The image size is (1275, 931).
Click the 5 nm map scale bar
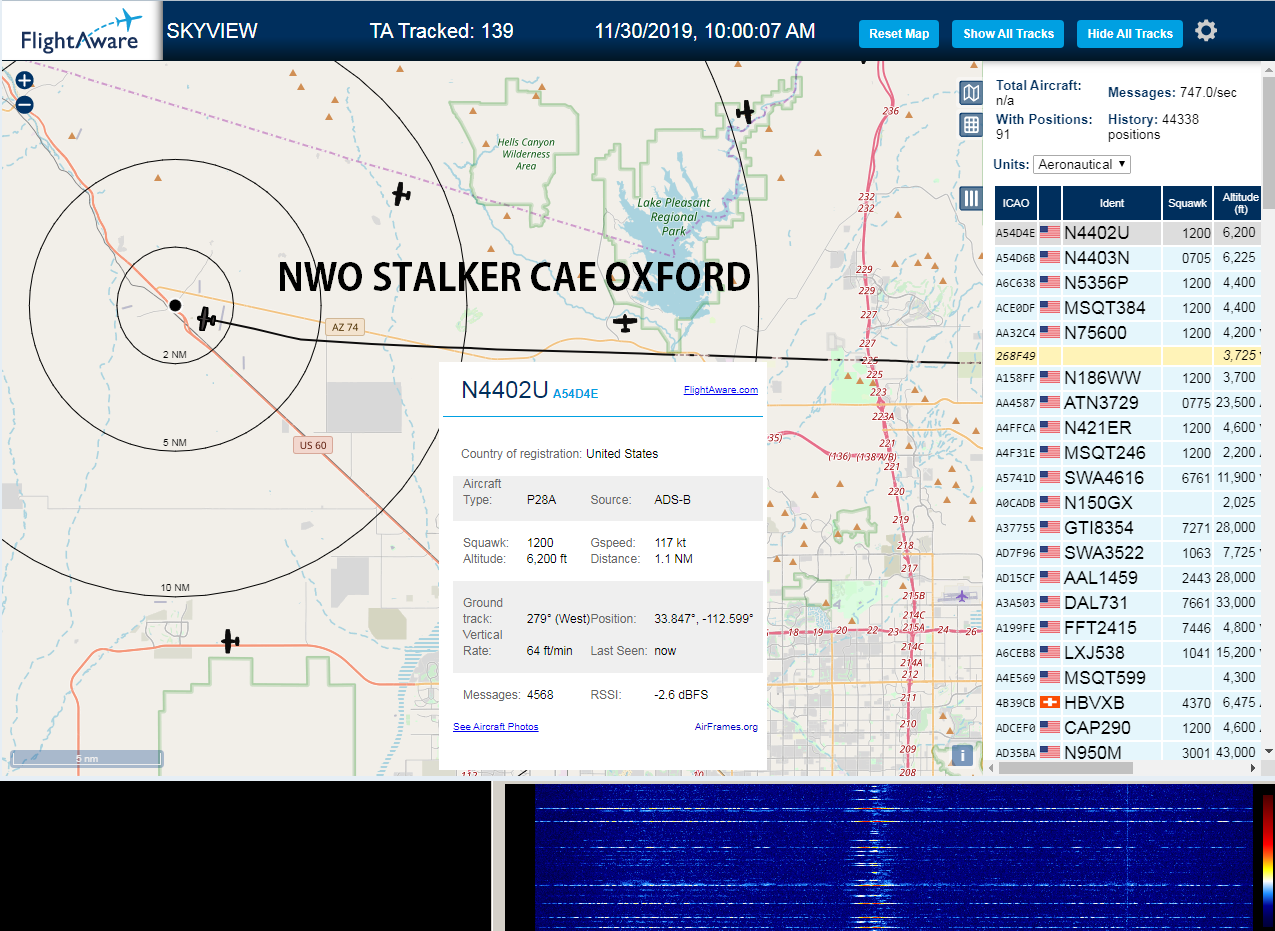[x=86, y=758]
